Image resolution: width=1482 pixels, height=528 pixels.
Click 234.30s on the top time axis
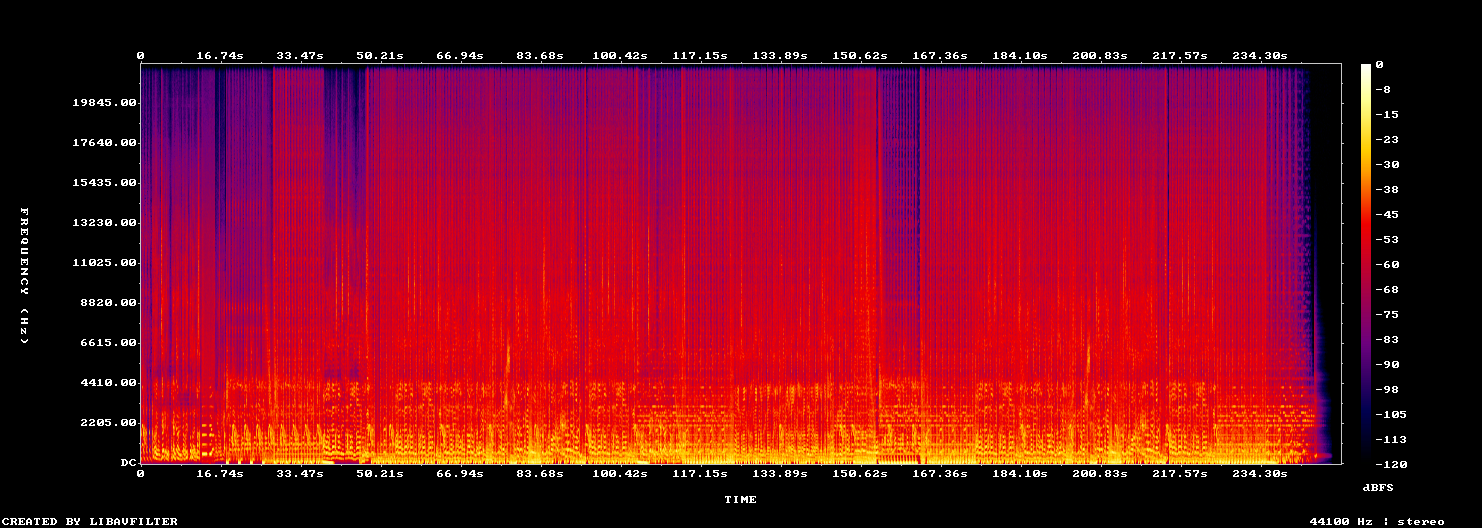click(x=1260, y=55)
